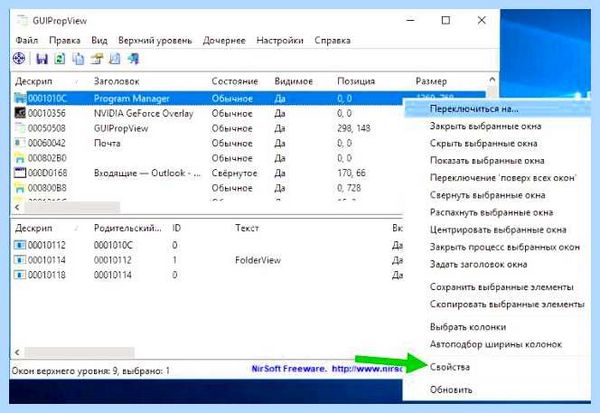
Task: Click the folder icon of row 000800B8
Action: click(20, 188)
